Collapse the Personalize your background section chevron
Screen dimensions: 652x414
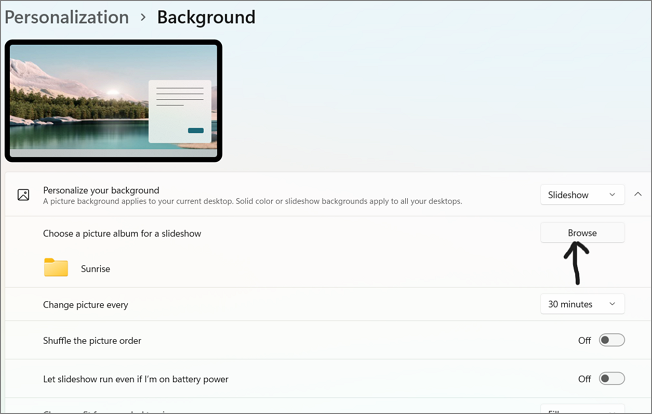638,194
